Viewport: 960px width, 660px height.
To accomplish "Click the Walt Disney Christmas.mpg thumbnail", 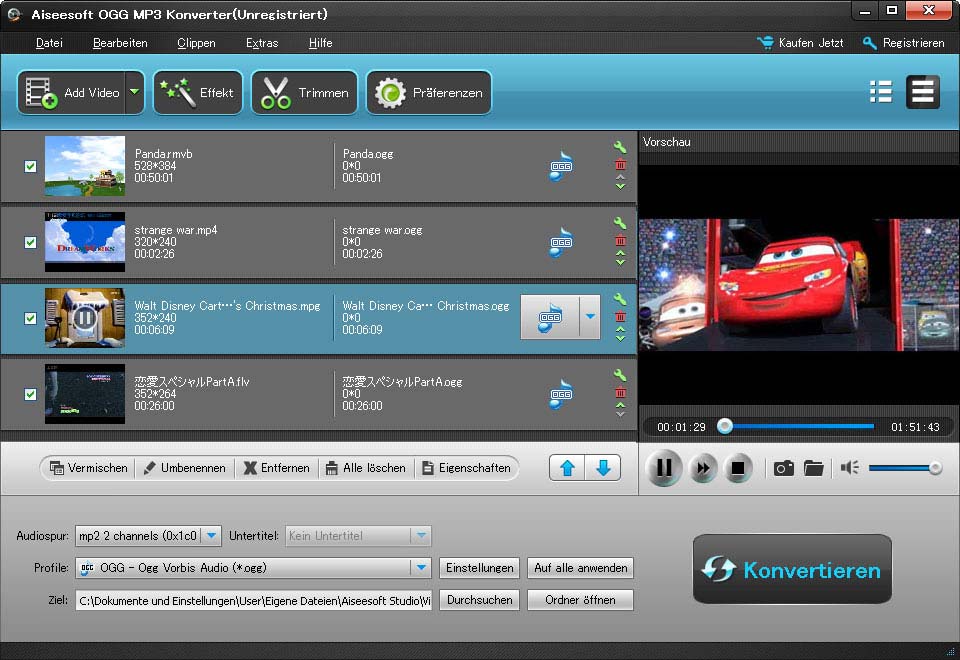I will click(x=84, y=318).
